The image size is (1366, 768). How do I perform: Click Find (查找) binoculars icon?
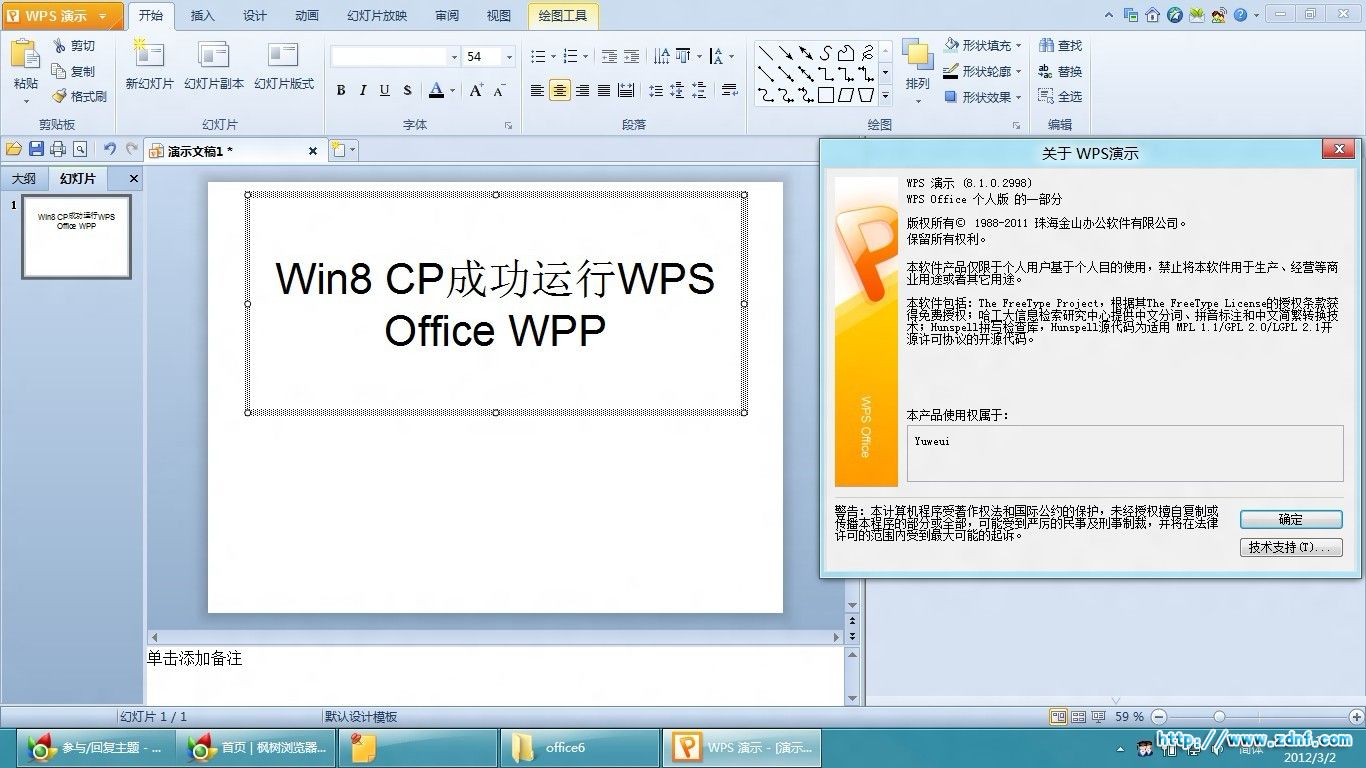pos(1060,46)
